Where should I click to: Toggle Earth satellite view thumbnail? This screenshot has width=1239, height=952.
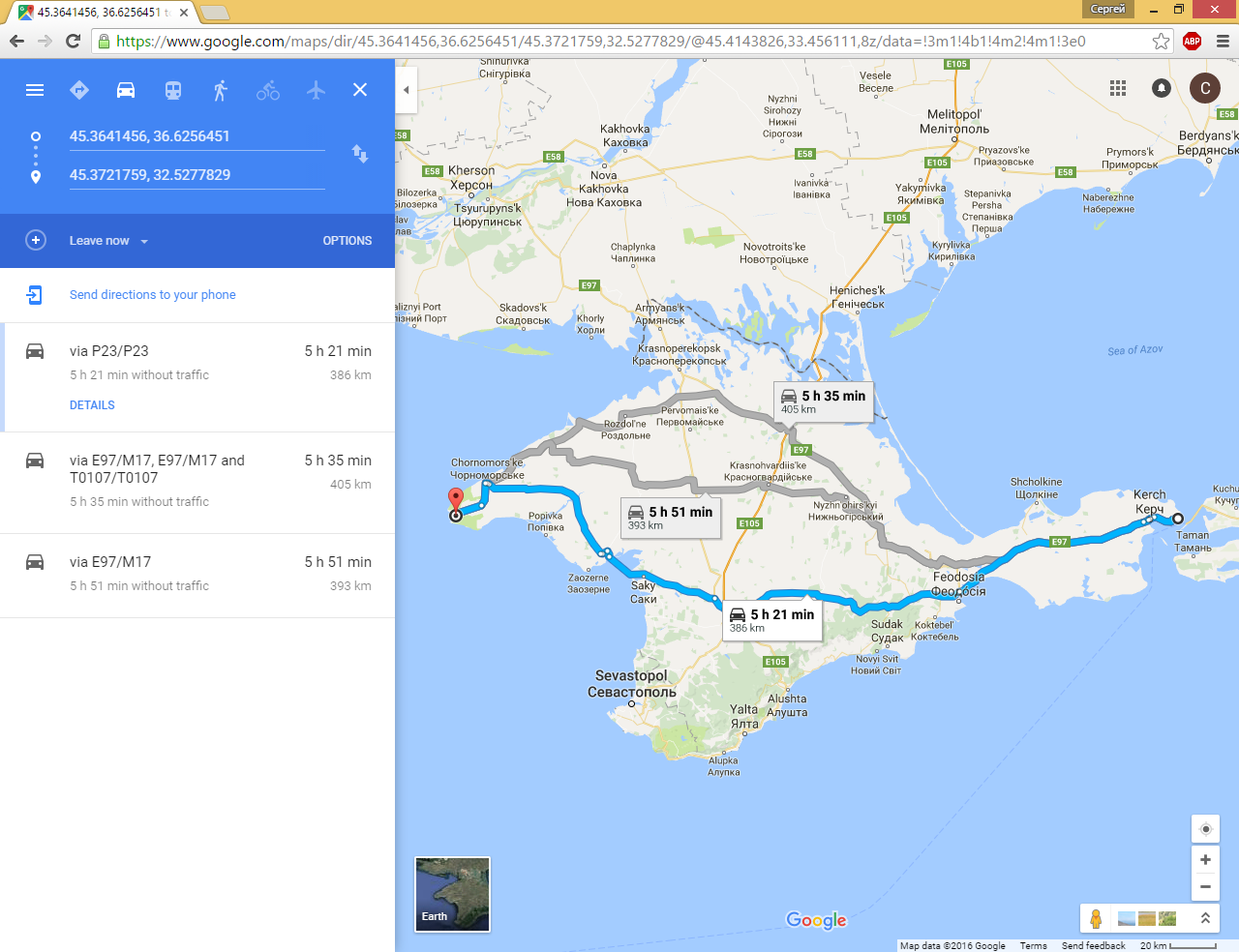tap(452, 894)
